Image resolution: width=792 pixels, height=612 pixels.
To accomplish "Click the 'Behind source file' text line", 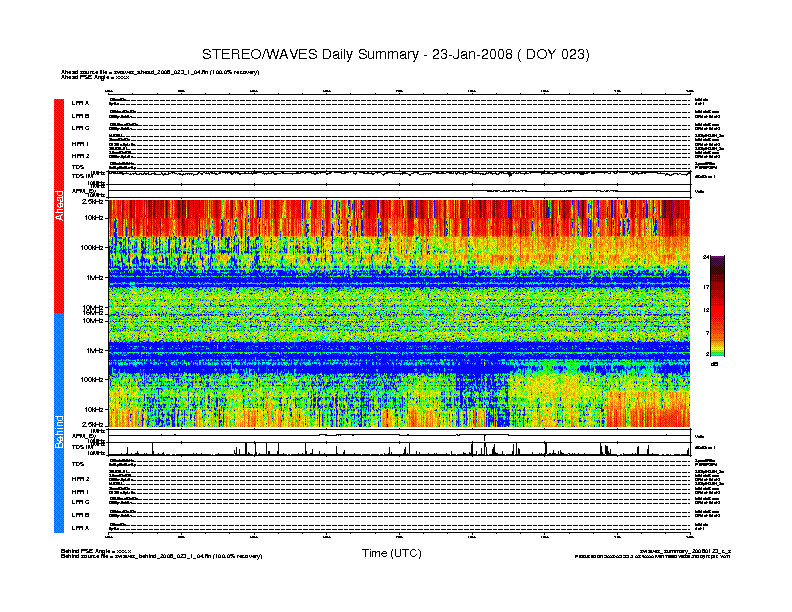I will [162, 556].
